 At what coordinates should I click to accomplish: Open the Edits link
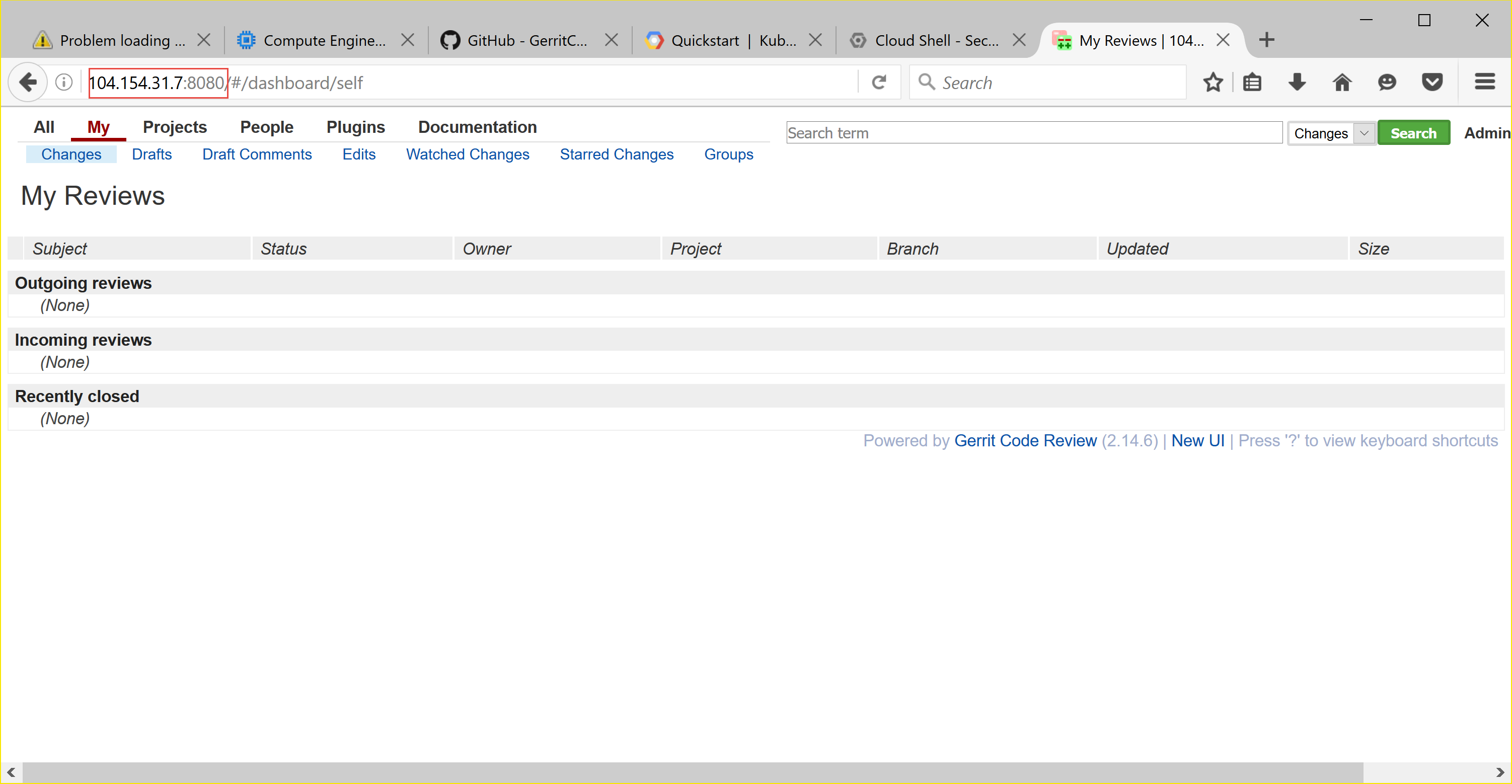coord(359,154)
